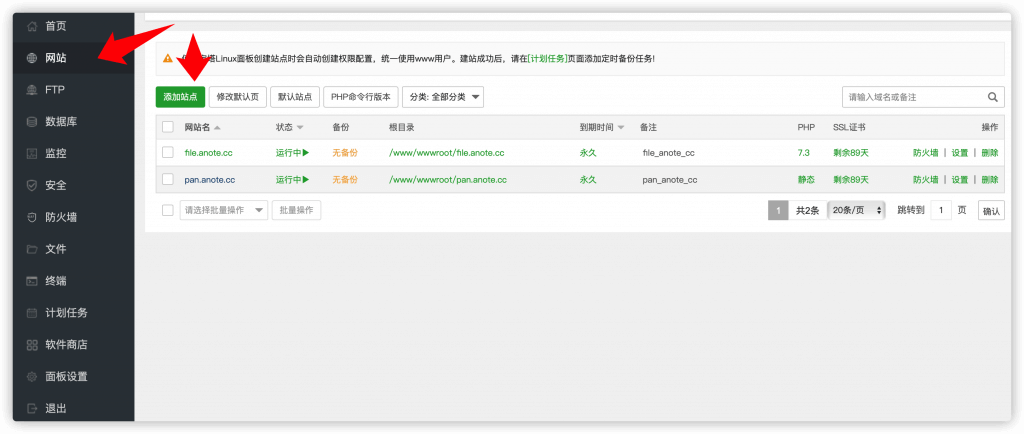This screenshot has height=434, width=1024.
Task: Click the file_anote_cc remark cell
Action: click(x=668, y=153)
